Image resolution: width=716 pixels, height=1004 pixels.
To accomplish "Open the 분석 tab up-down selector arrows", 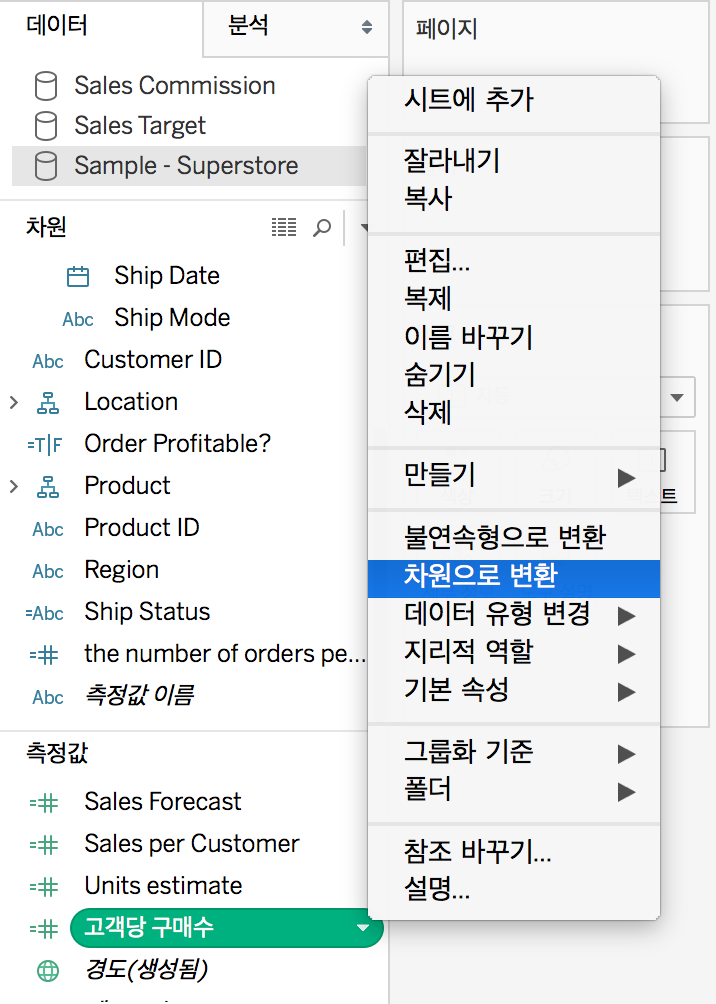I will [x=367, y=27].
